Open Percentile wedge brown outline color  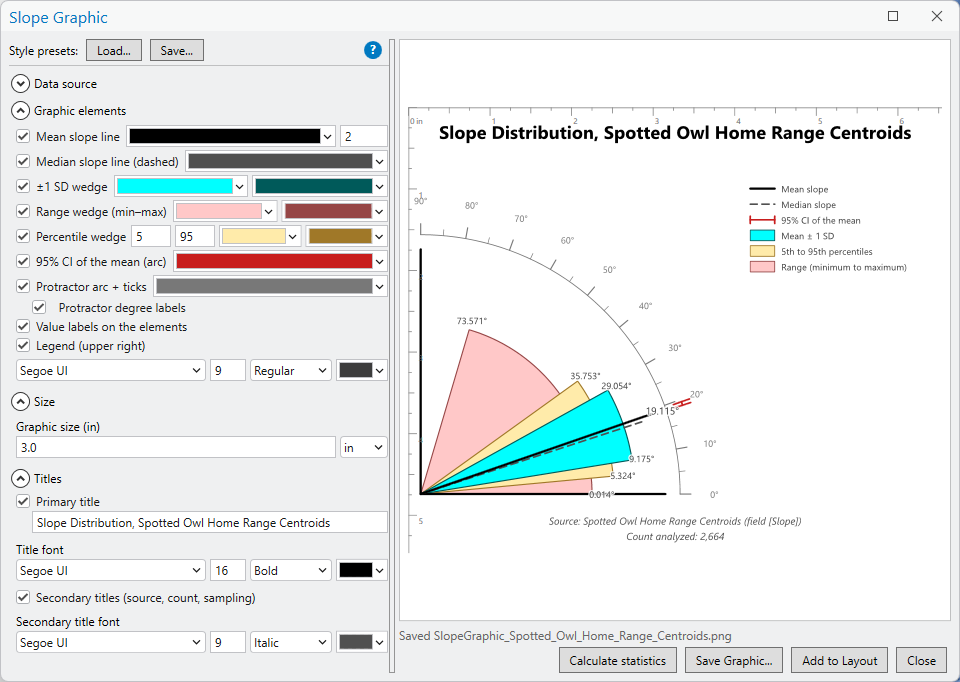[346, 236]
